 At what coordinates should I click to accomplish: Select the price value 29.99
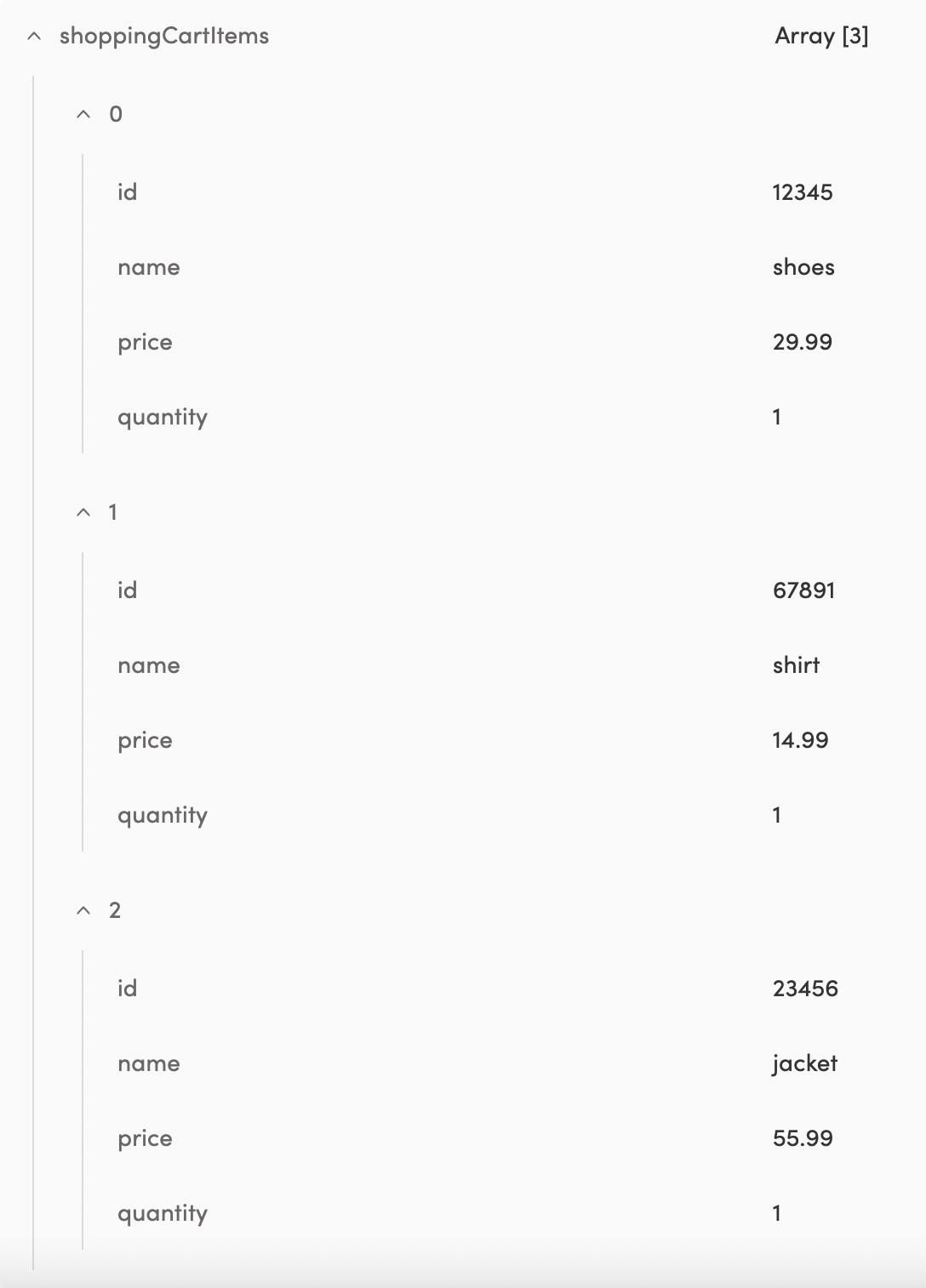click(801, 342)
